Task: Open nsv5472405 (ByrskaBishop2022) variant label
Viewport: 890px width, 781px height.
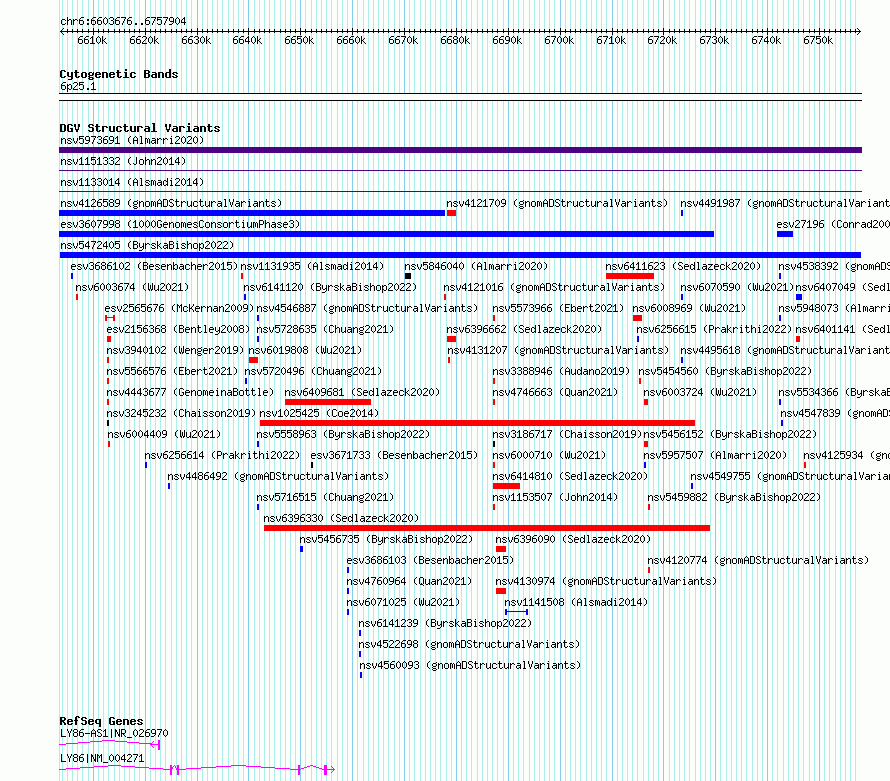Action: coord(147,245)
